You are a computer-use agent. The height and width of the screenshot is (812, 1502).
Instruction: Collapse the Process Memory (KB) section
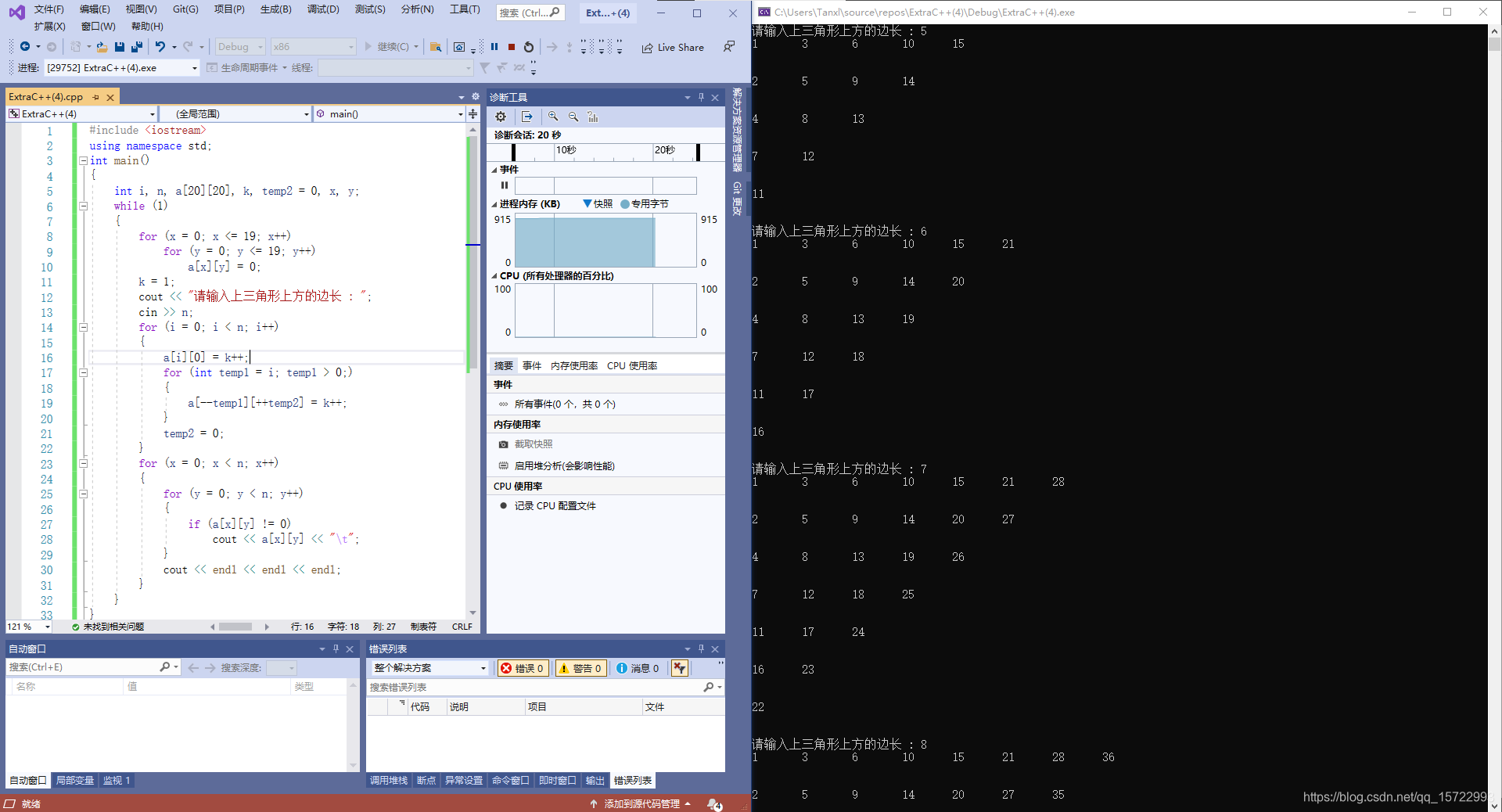494,204
